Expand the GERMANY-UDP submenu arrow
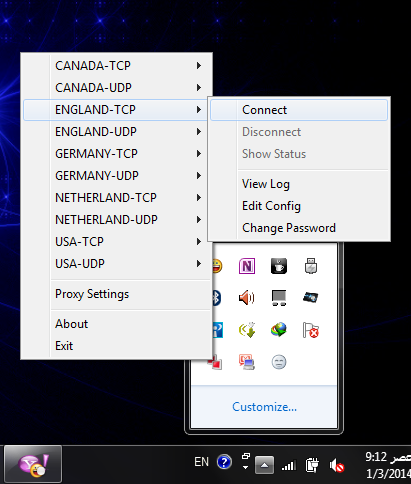Image resolution: width=411 pixels, height=484 pixels. (x=199, y=176)
